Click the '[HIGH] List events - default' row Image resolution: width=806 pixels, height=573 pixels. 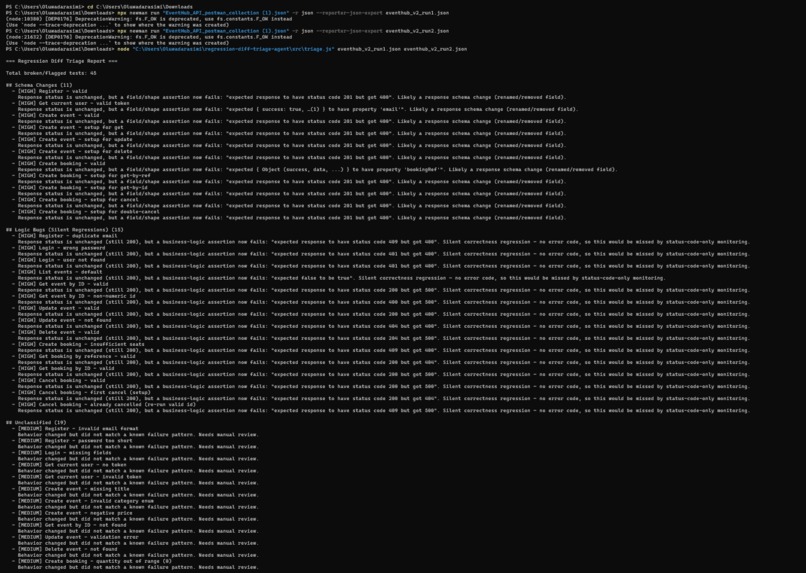[x=57, y=272]
